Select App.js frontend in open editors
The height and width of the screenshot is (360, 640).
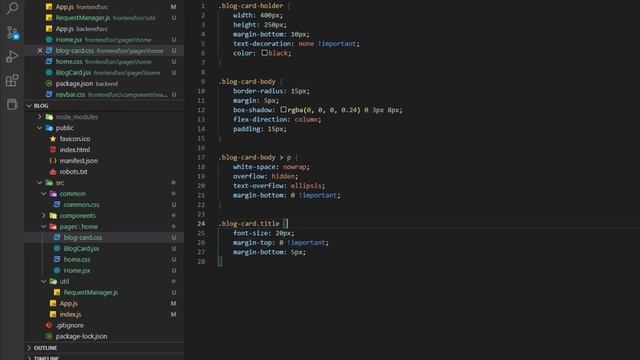(104, 7)
